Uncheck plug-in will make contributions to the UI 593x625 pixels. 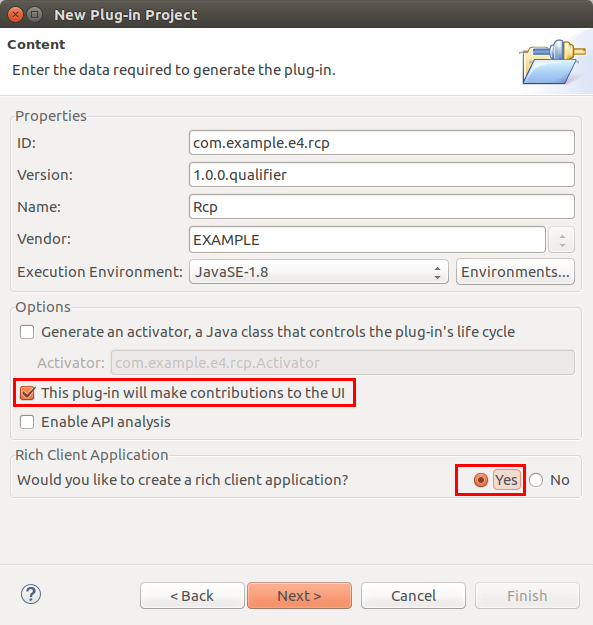click(27, 393)
